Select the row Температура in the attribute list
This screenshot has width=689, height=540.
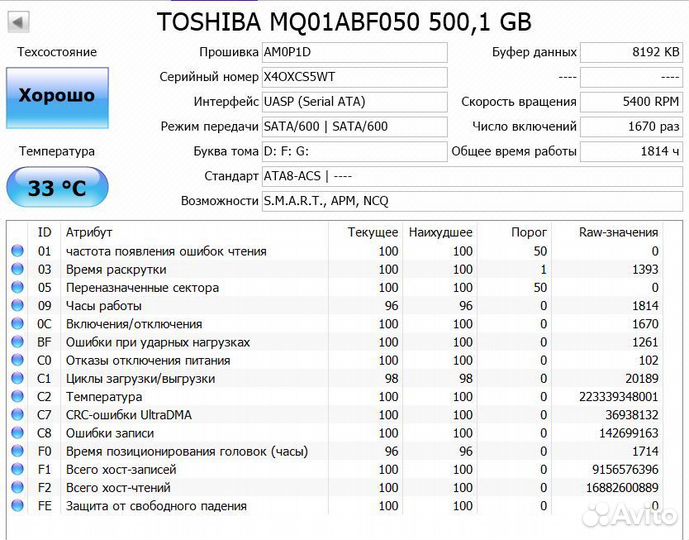(335, 396)
